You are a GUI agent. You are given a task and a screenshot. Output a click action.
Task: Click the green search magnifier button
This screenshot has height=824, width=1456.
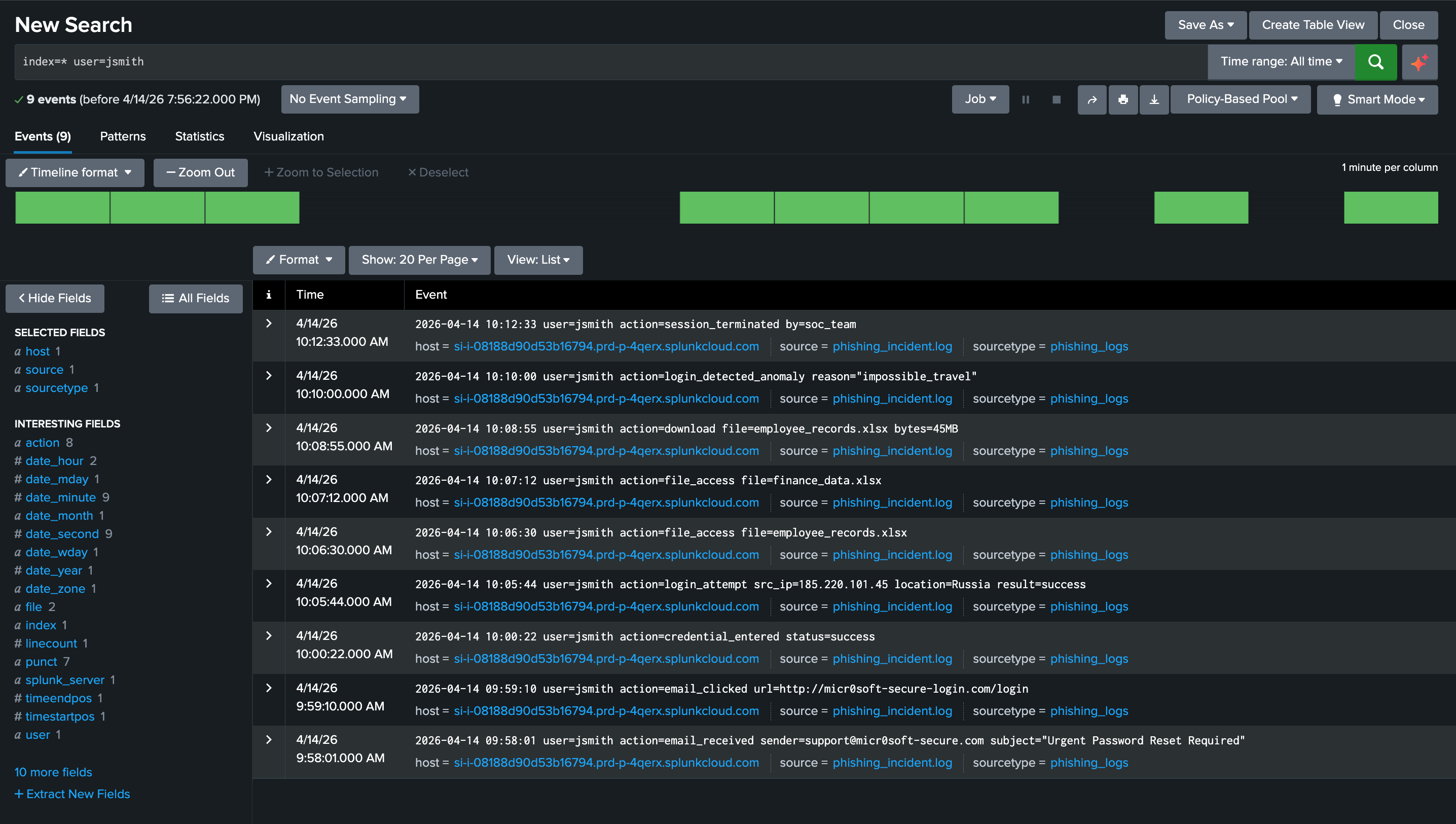click(1375, 62)
